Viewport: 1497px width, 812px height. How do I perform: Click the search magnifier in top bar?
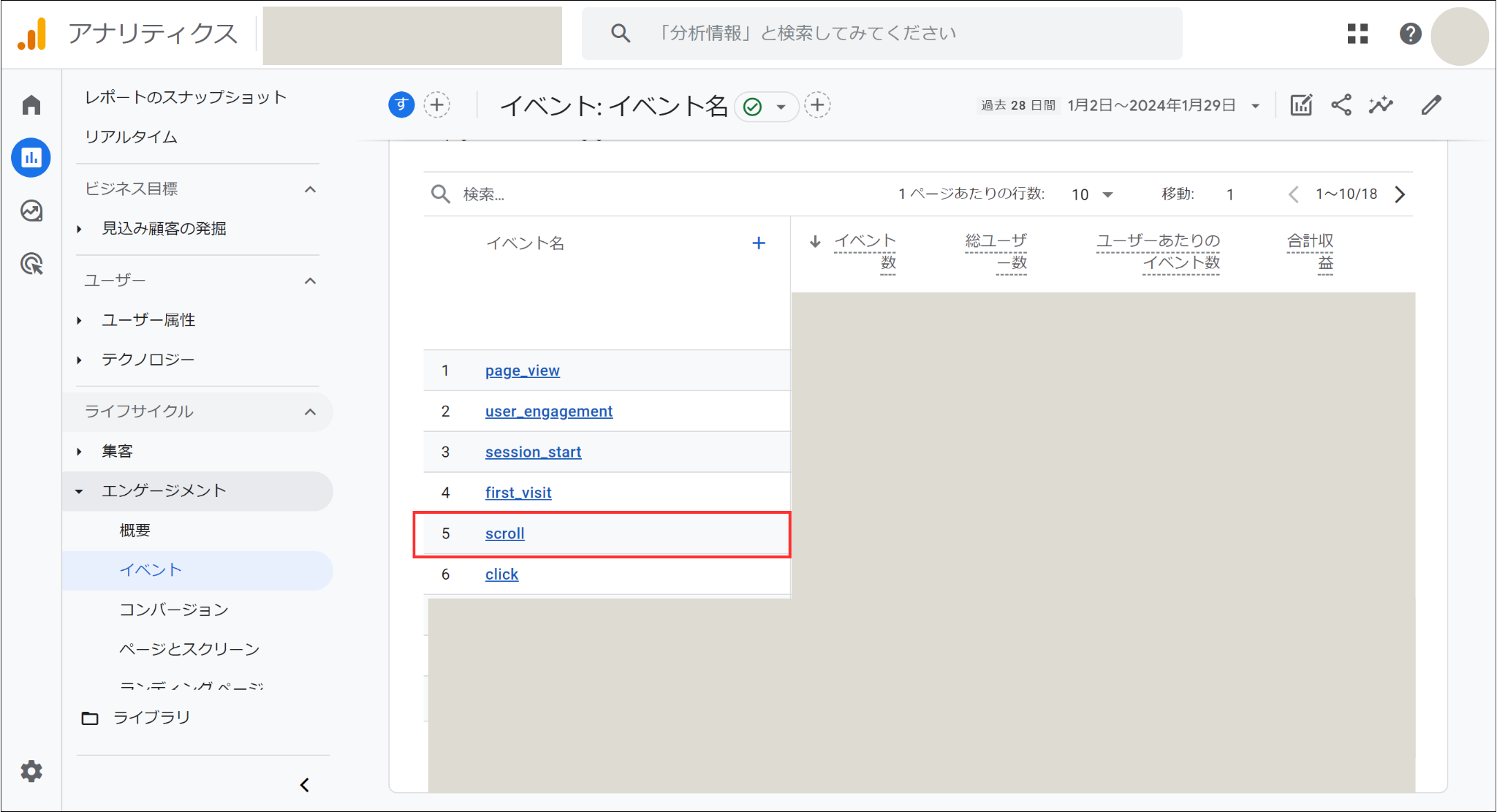coord(620,33)
